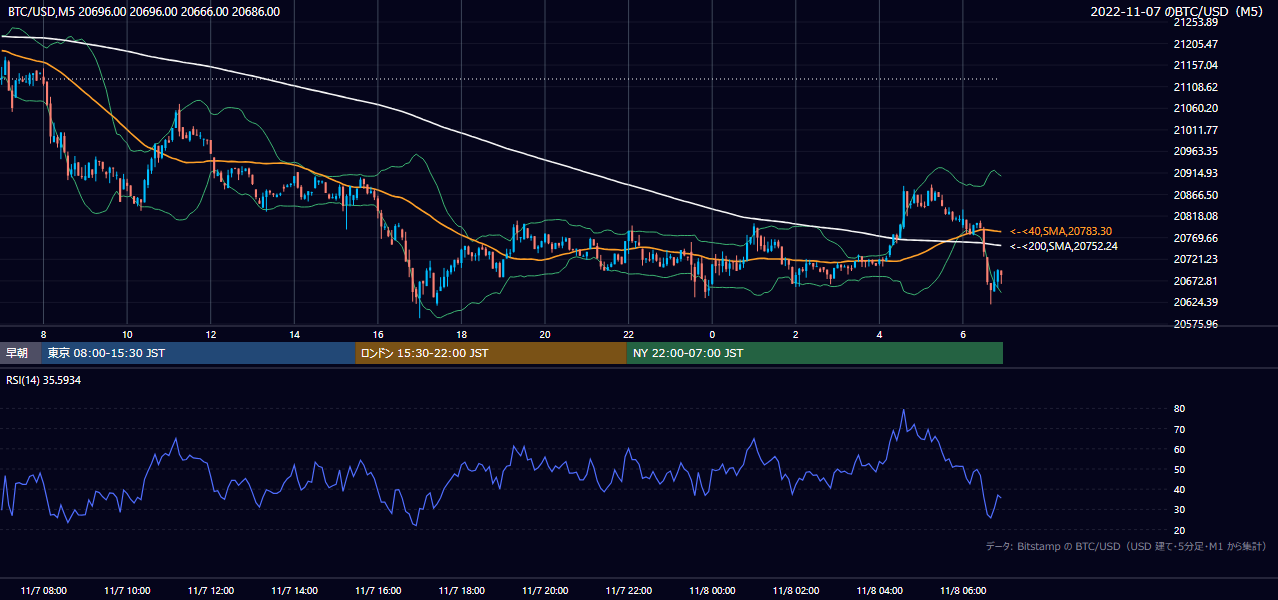Click the 11/7 16:00 time label
The image size is (1278, 600).
pyautogui.click(x=378, y=591)
